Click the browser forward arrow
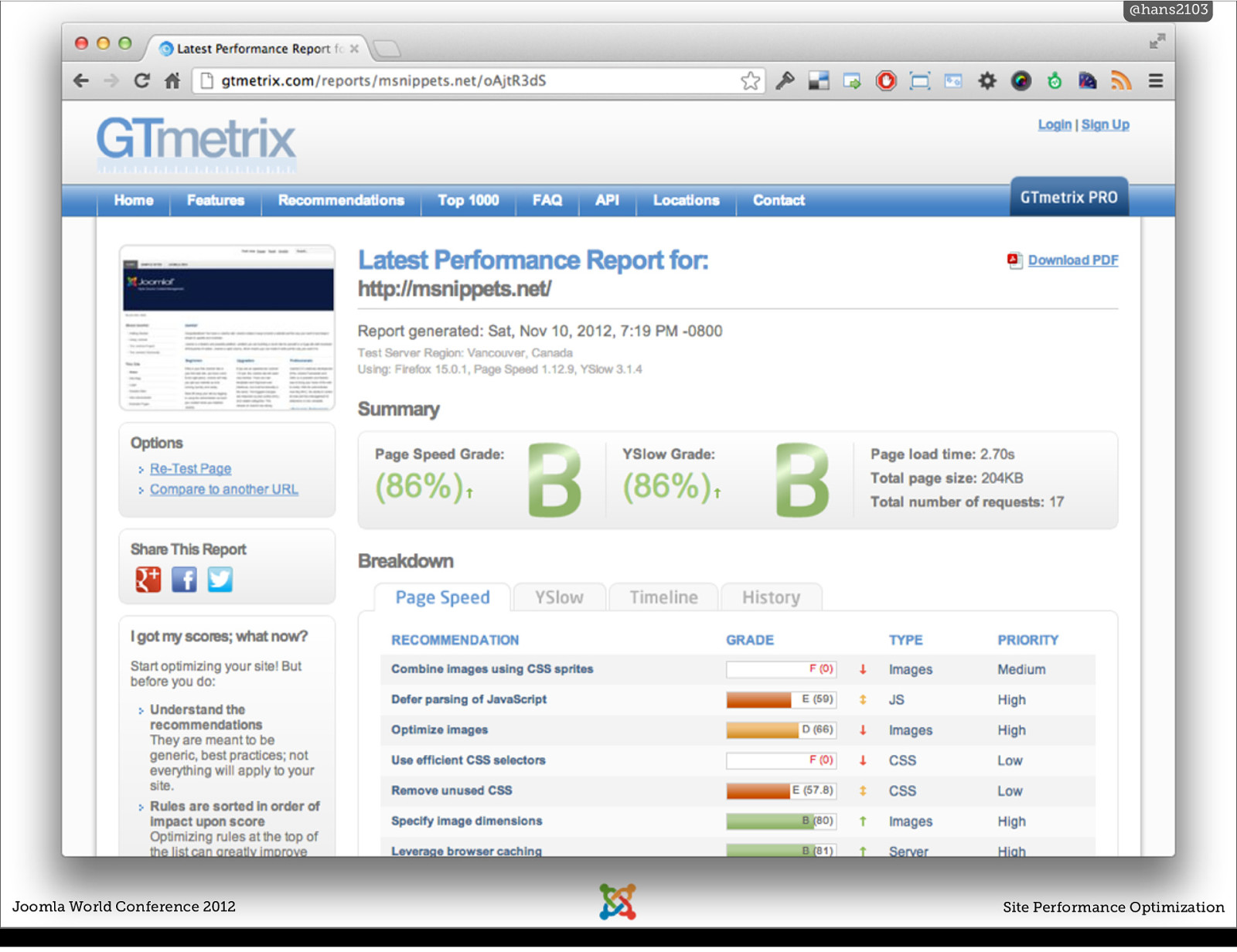1237x952 pixels. pyautogui.click(x=111, y=80)
